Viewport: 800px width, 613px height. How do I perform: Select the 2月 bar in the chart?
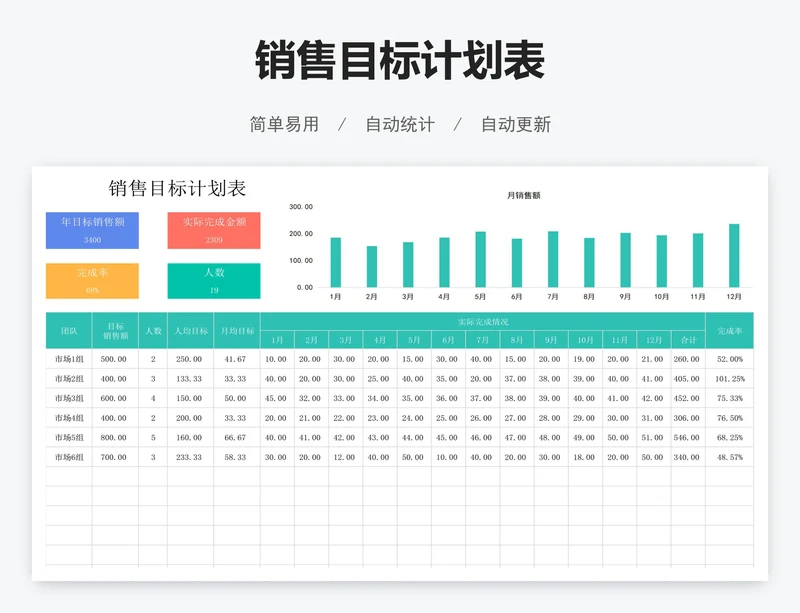pyautogui.click(x=372, y=267)
